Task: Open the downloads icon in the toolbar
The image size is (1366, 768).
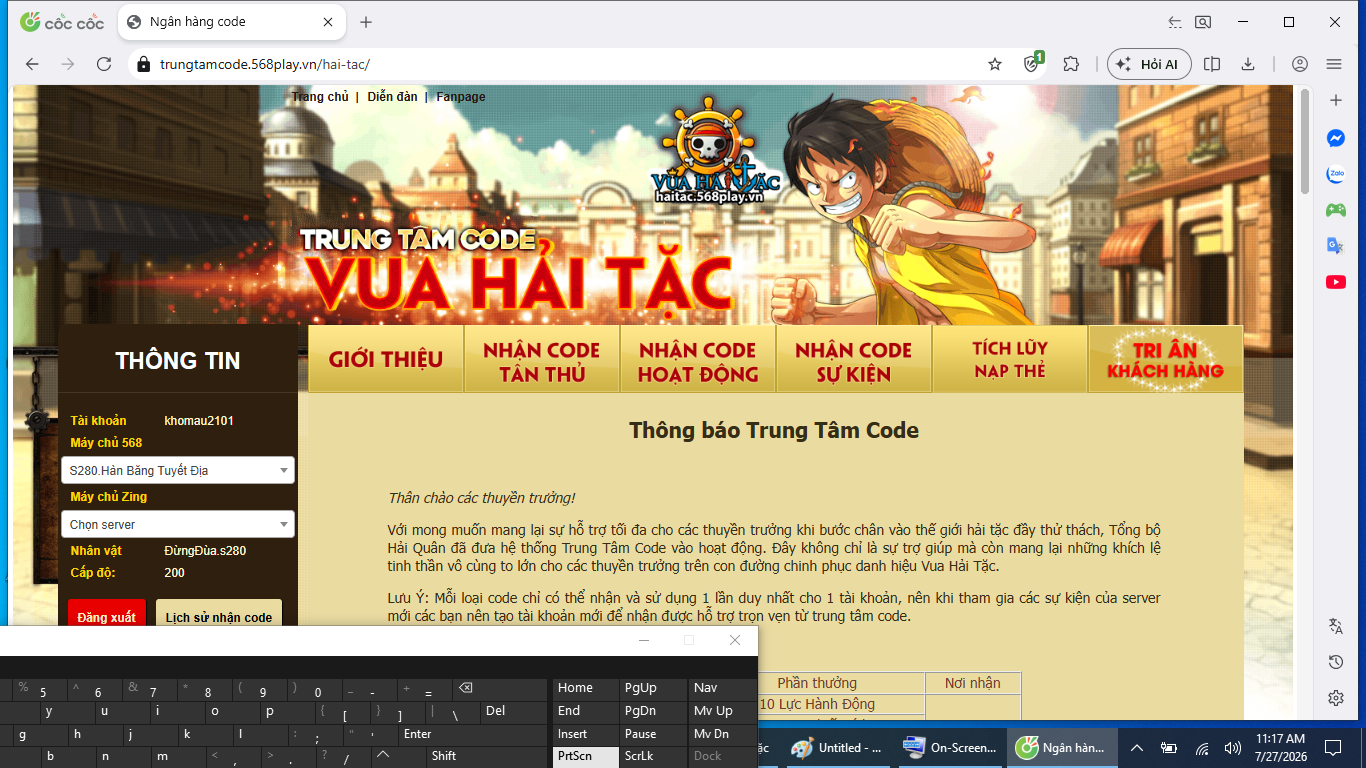Action: [x=1248, y=64]
